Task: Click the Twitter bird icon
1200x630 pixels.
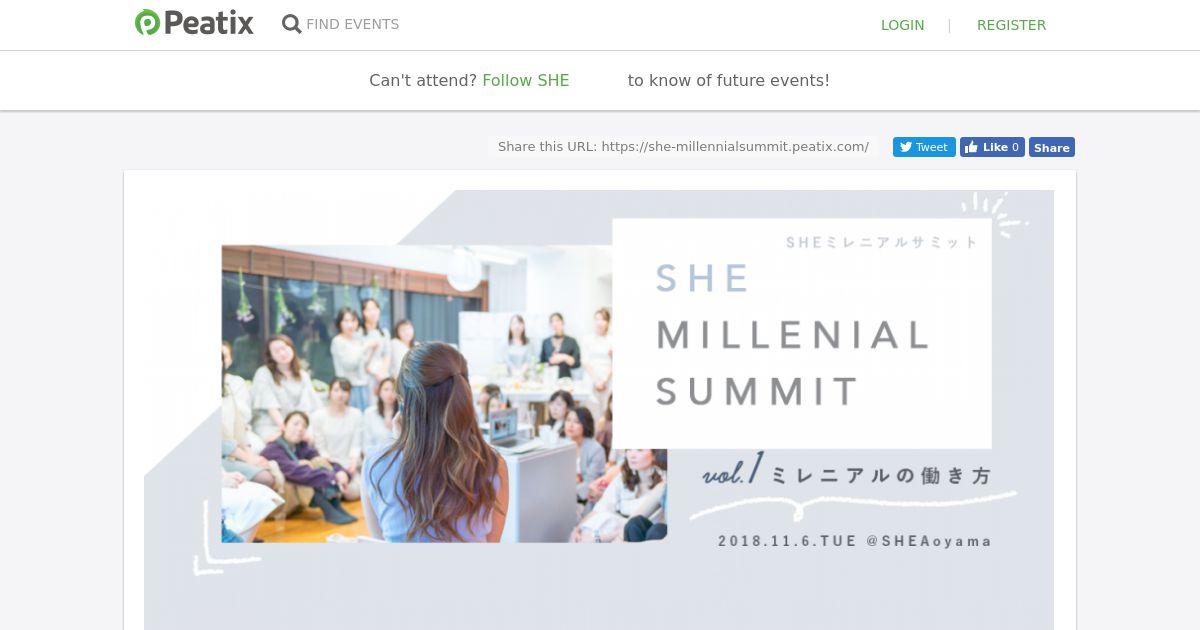Action: tap(905, 147)
